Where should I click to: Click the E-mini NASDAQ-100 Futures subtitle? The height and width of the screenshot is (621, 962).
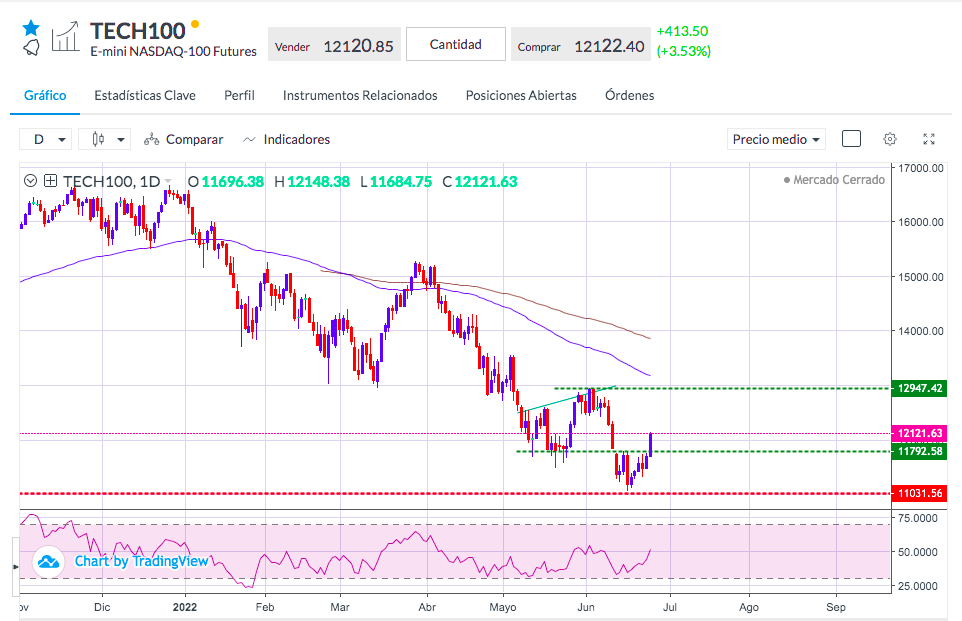pyautogui.click(x=174, y=52)
